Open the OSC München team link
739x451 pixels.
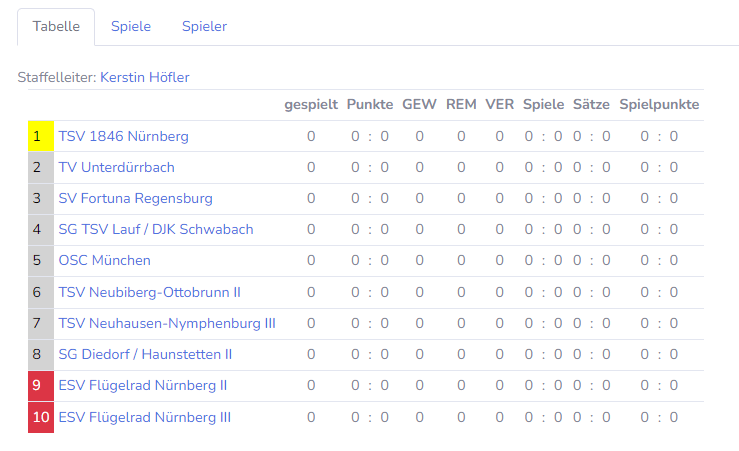pyautogui.click(x=104, y=260)
